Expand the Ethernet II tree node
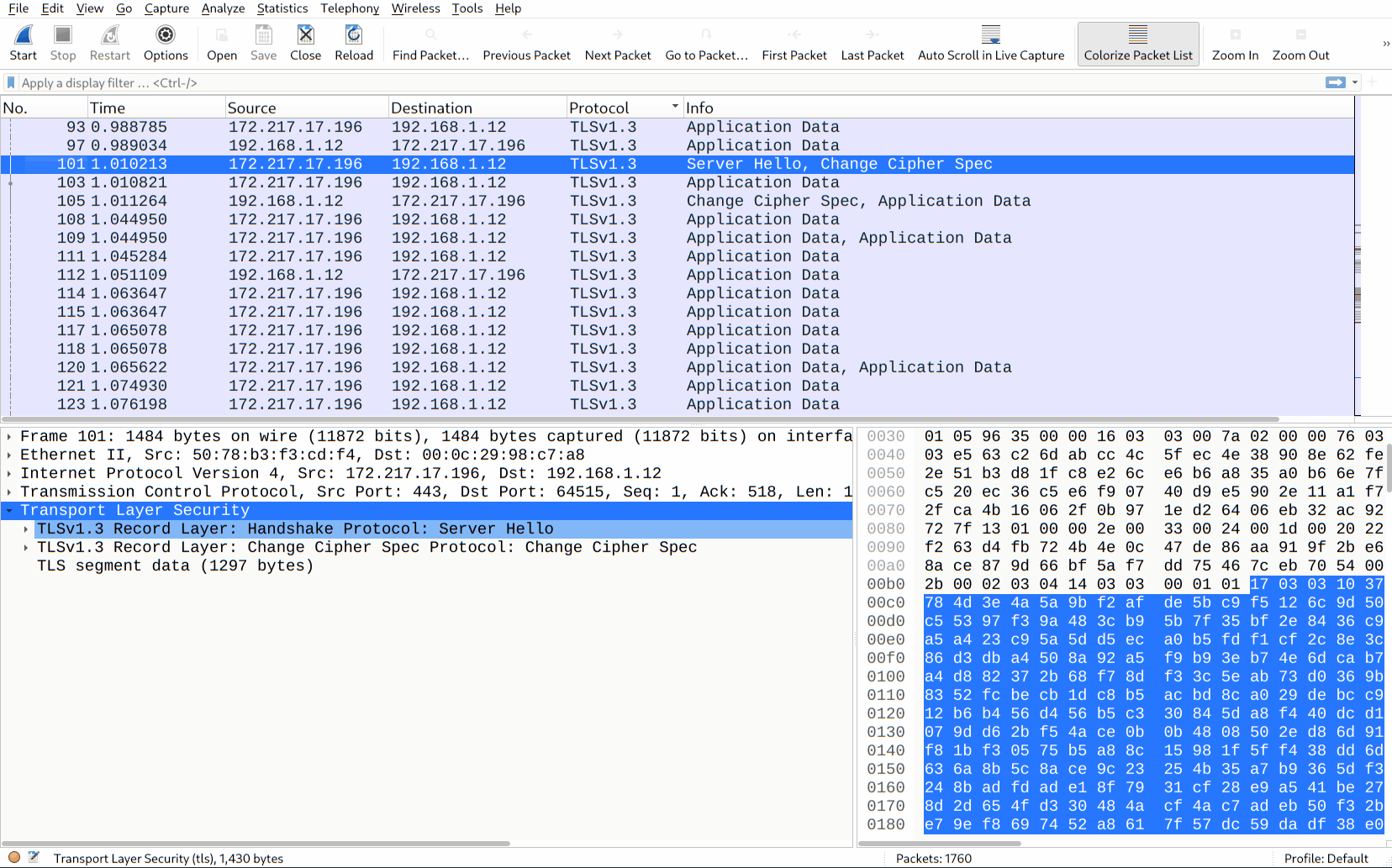This screenshot has width=1392, height=868. [9, 455]
